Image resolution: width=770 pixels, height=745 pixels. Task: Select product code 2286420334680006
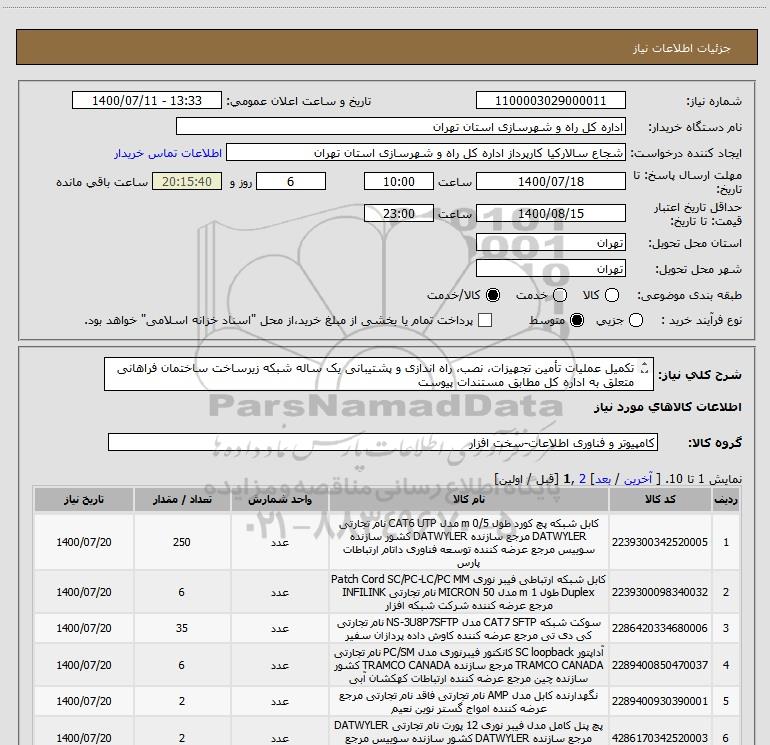click(660, 628)
